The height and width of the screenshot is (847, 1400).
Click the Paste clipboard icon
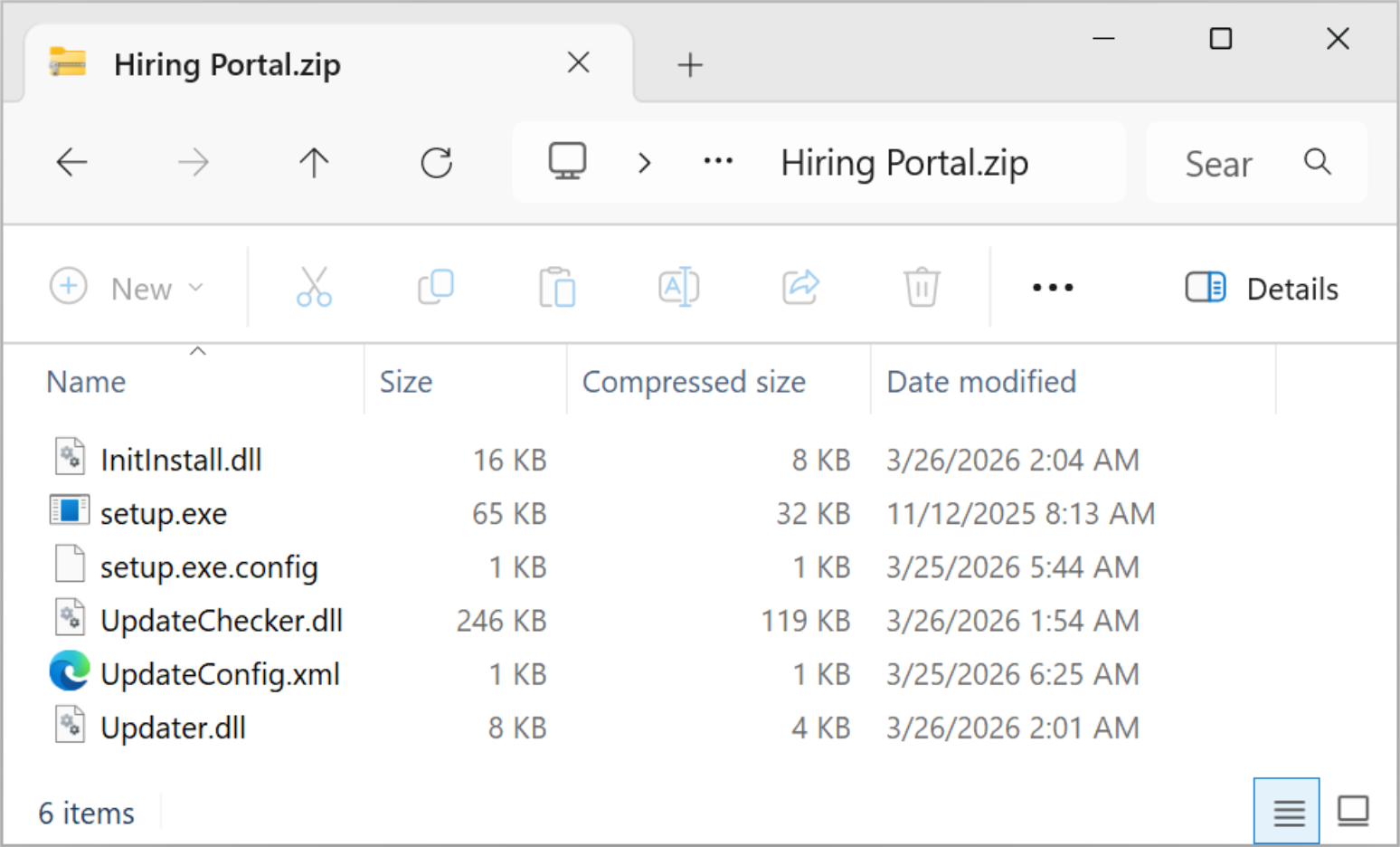[x=557, y=287]
